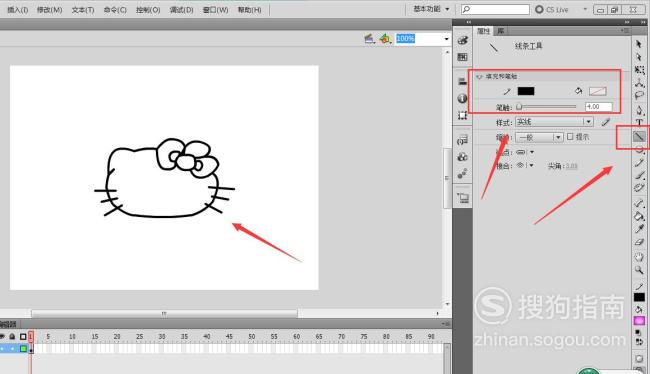This screenshot has height=374, width=650.
Task: Click the black stroke color swatch in Properties
Action: point(526,91)
